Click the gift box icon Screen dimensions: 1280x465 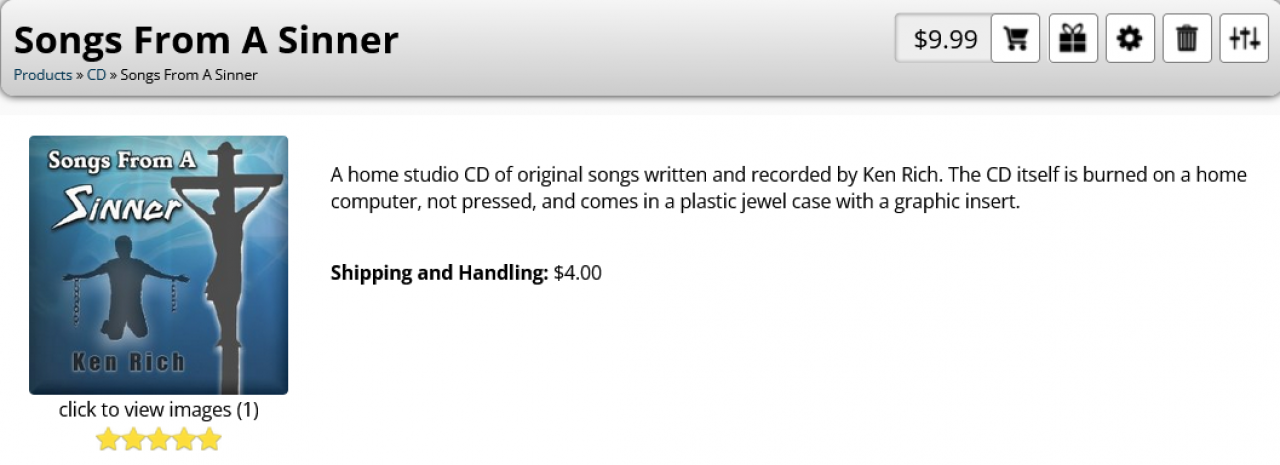click(x=1073, y=39)
